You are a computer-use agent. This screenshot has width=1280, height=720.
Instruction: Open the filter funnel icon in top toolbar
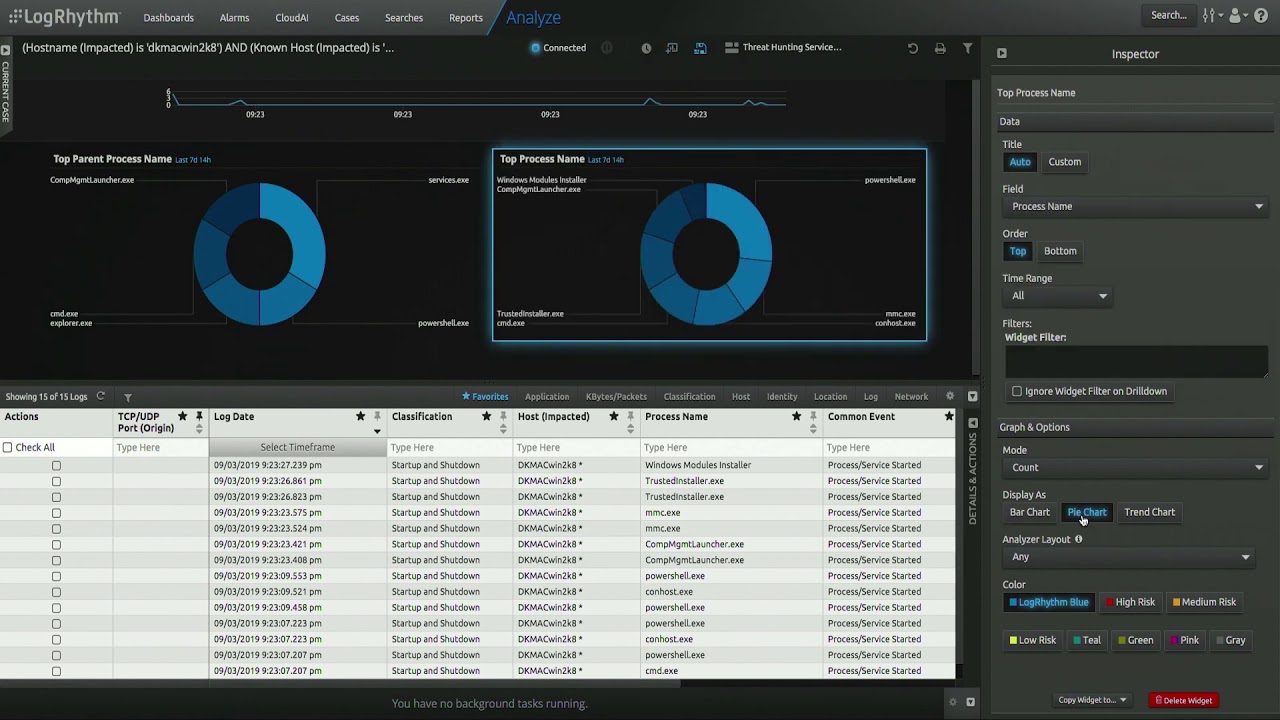click(967, 48)
